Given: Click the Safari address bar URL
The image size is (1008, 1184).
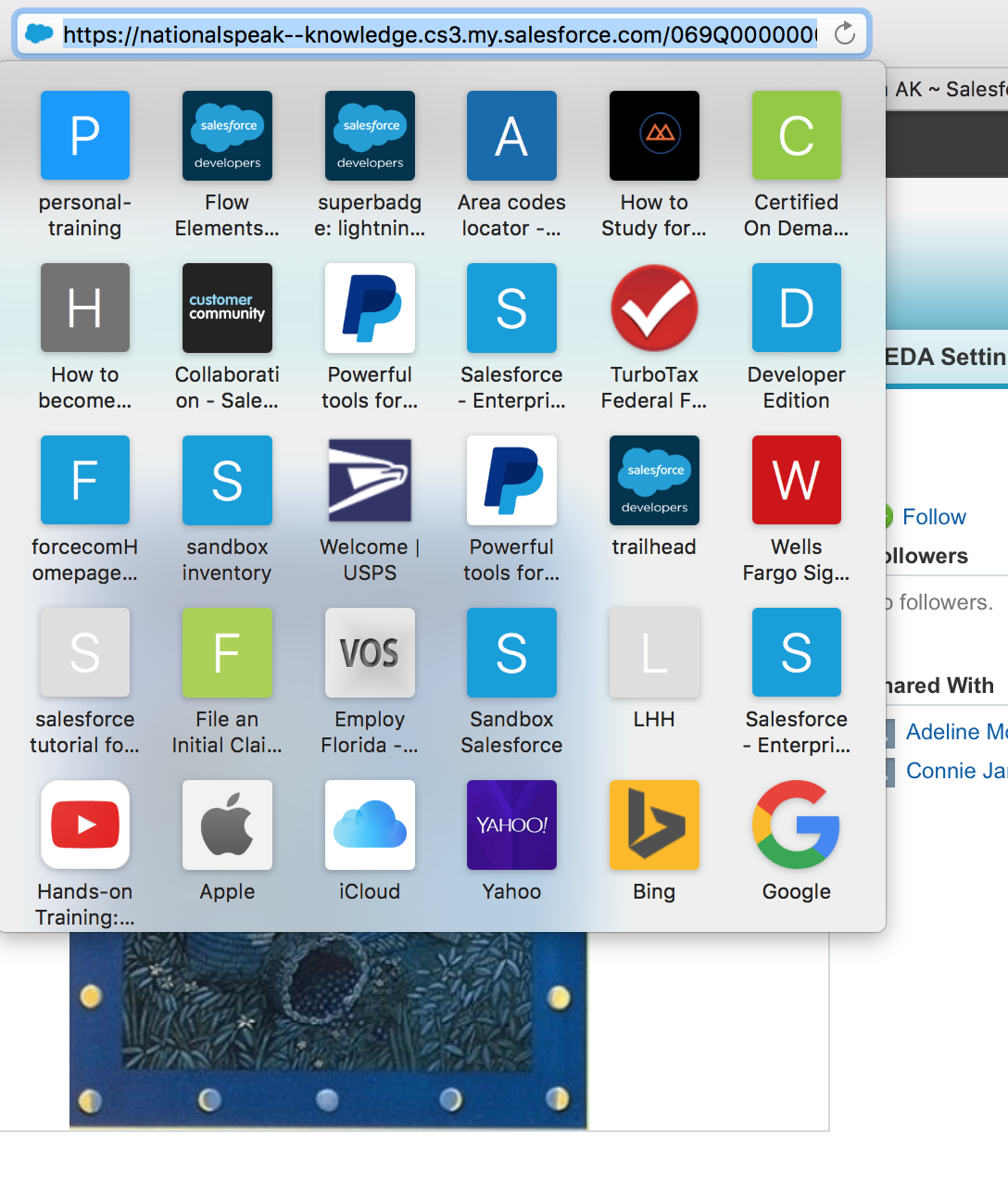Looking at the screenshot, I should (441, 34).
